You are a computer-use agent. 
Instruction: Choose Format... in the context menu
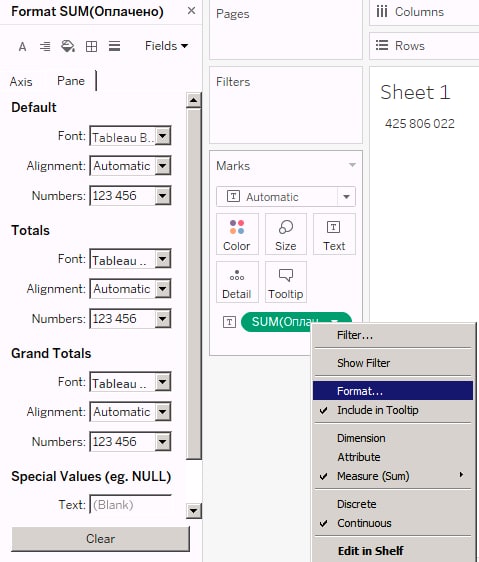coord(393,391)
